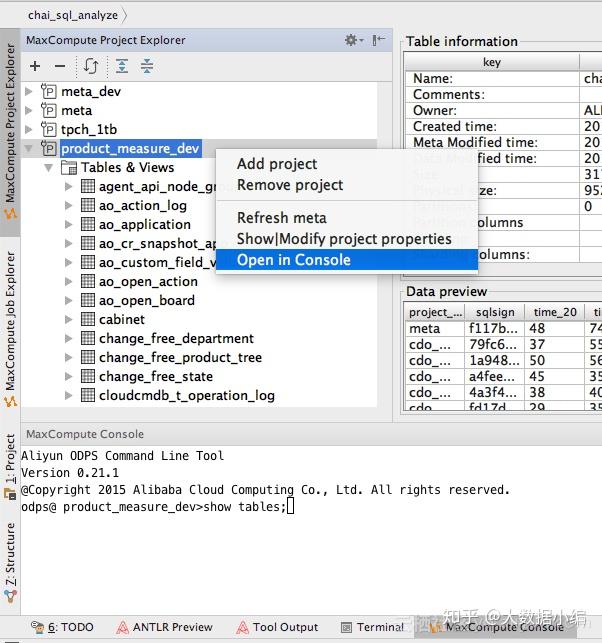Open the 6: TODO tool tab
Image resolution: width=602 pixels, height=643 pixels.
coord(62,627)
